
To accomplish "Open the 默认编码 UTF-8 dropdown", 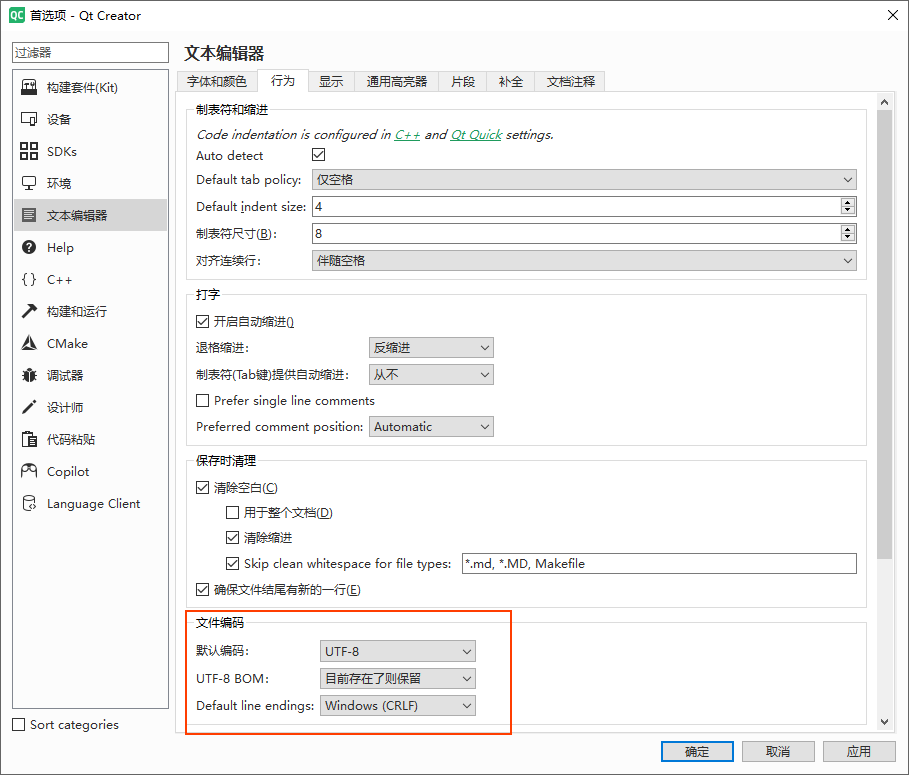I will pos(397,652).
